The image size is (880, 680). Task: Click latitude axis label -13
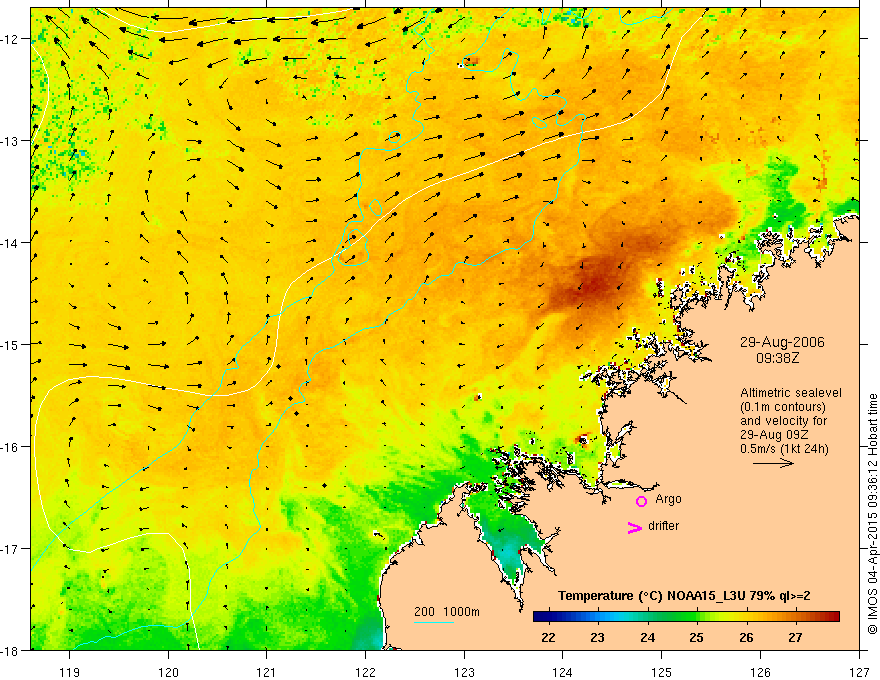(x=11, y=141)
